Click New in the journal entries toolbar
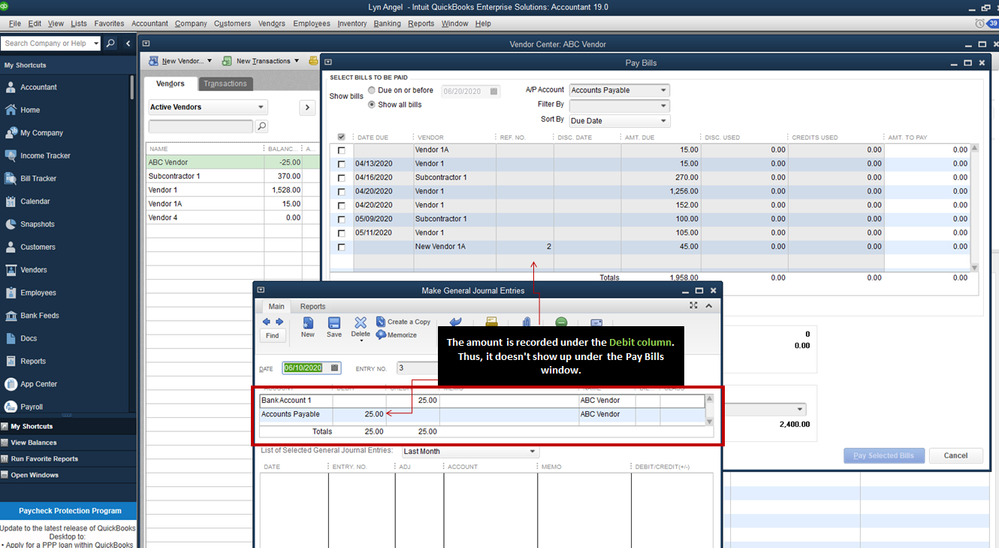The image size is (999, 548). click(308, 328)
